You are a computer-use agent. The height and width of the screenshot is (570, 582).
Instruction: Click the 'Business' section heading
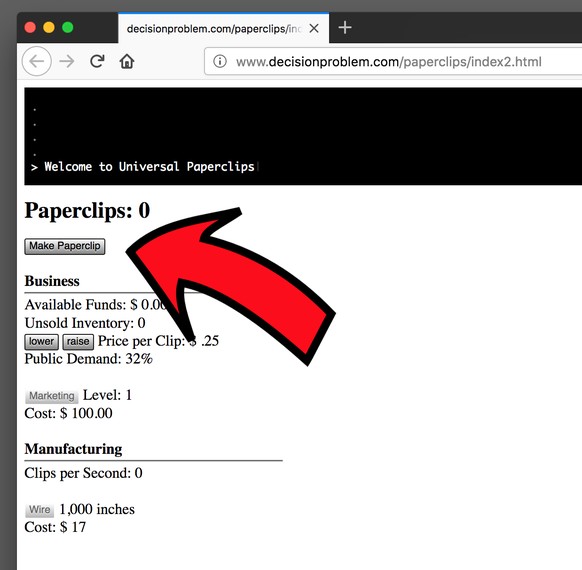52,281
